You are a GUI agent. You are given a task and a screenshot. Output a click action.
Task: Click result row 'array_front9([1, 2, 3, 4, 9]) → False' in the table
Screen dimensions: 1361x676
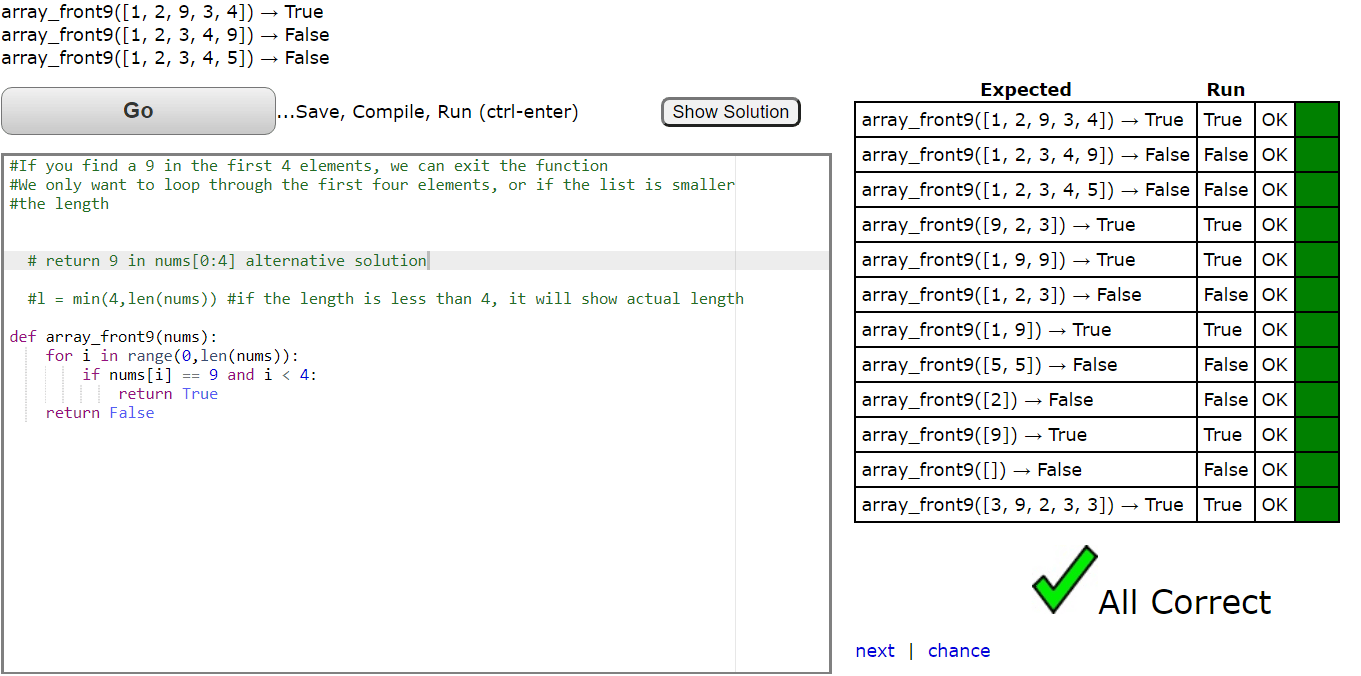click(x=1097, y=155)
